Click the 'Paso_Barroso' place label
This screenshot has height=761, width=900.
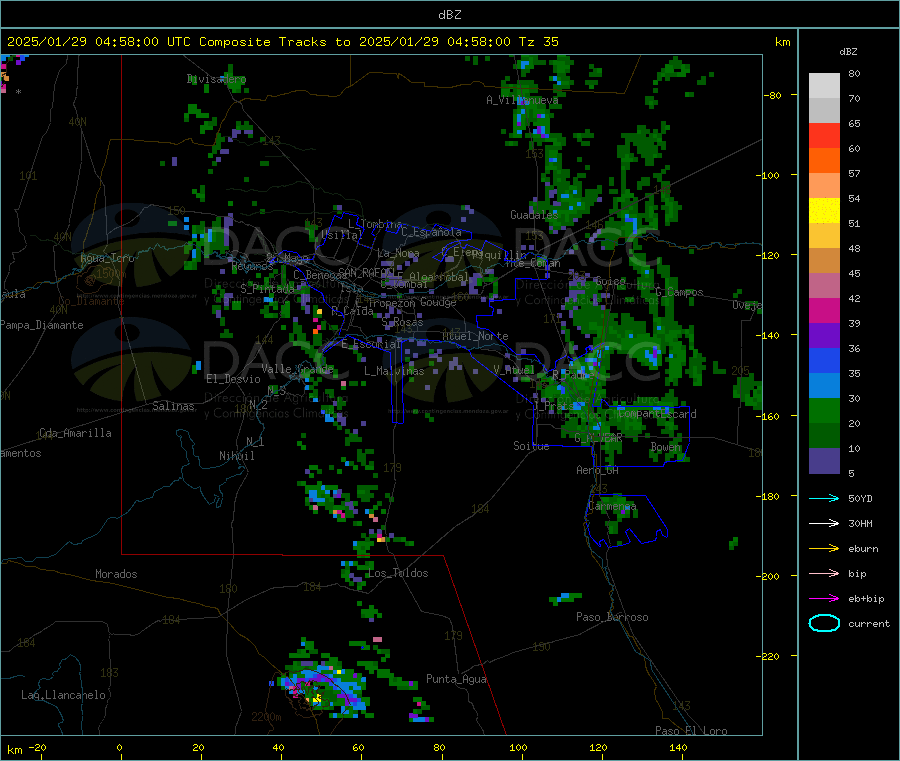[612, 617]
